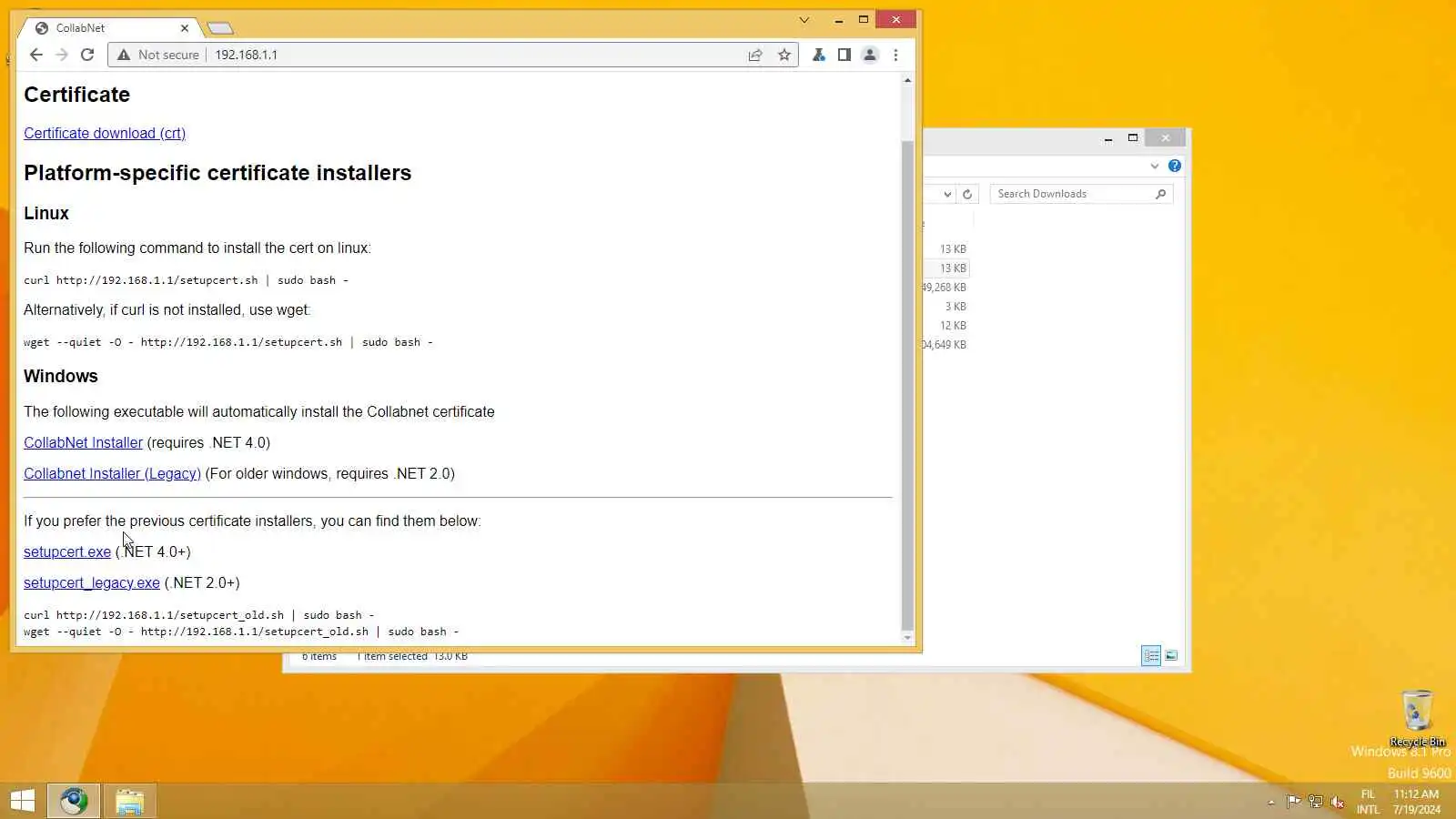Toggle the browser side panel
The height and width of the screenshot is (819, 1456).
(844, 55)
